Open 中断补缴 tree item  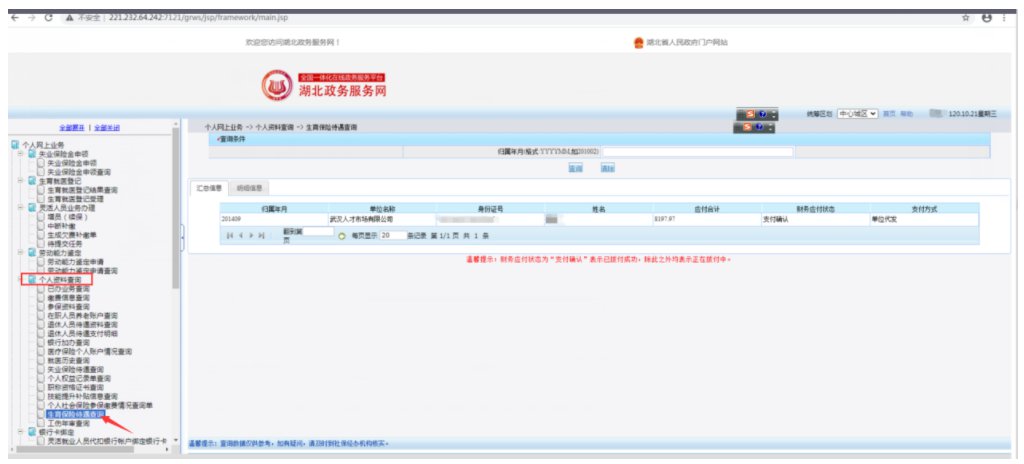pos(61,225)
